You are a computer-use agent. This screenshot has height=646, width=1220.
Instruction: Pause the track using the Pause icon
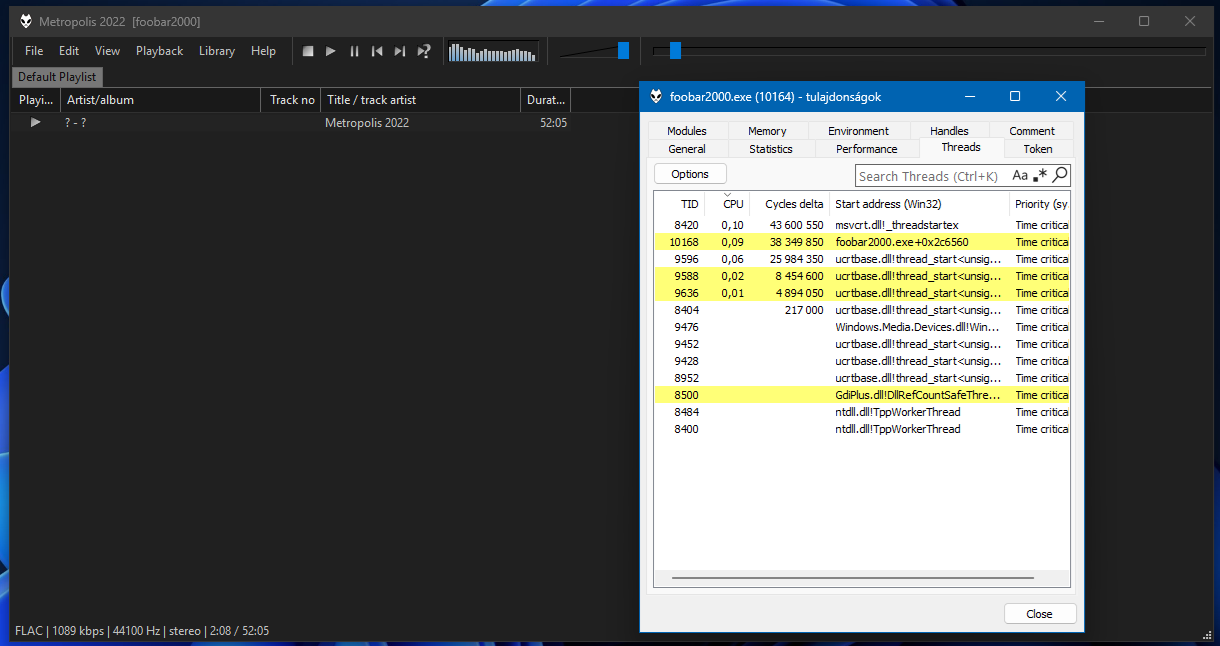(354, 51)
